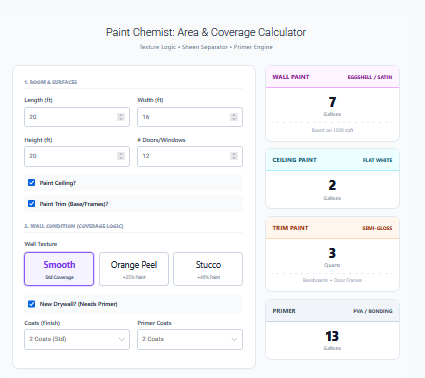
Task: Click the Trim Paint quarts value 3
Action: click(x=332, y=253)
